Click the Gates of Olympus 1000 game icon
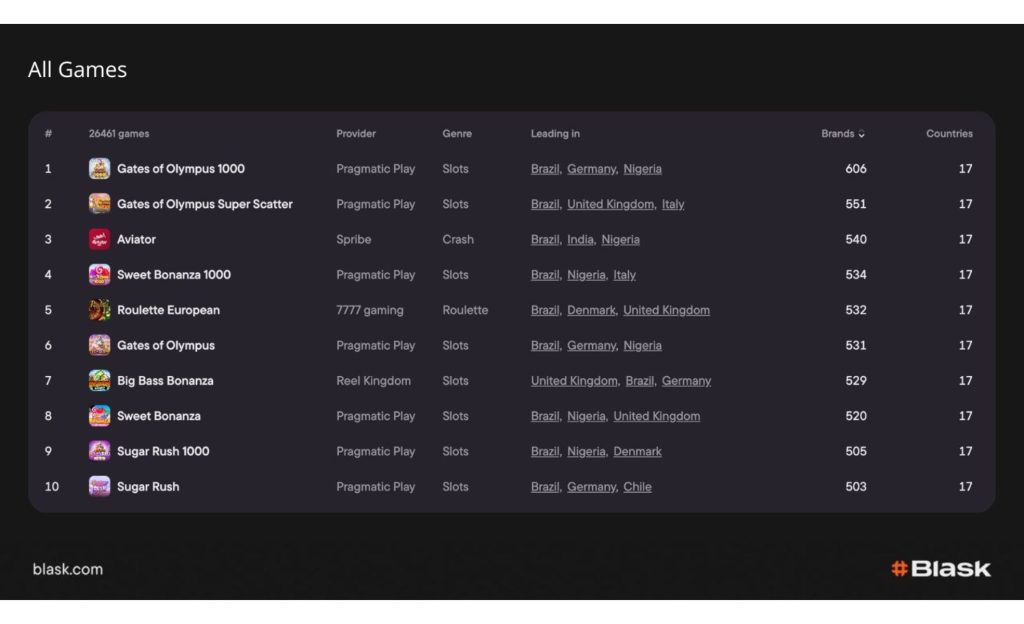The height and width of the screenshot is (624, 1024). pyautogui.click(x=99, y=169)
